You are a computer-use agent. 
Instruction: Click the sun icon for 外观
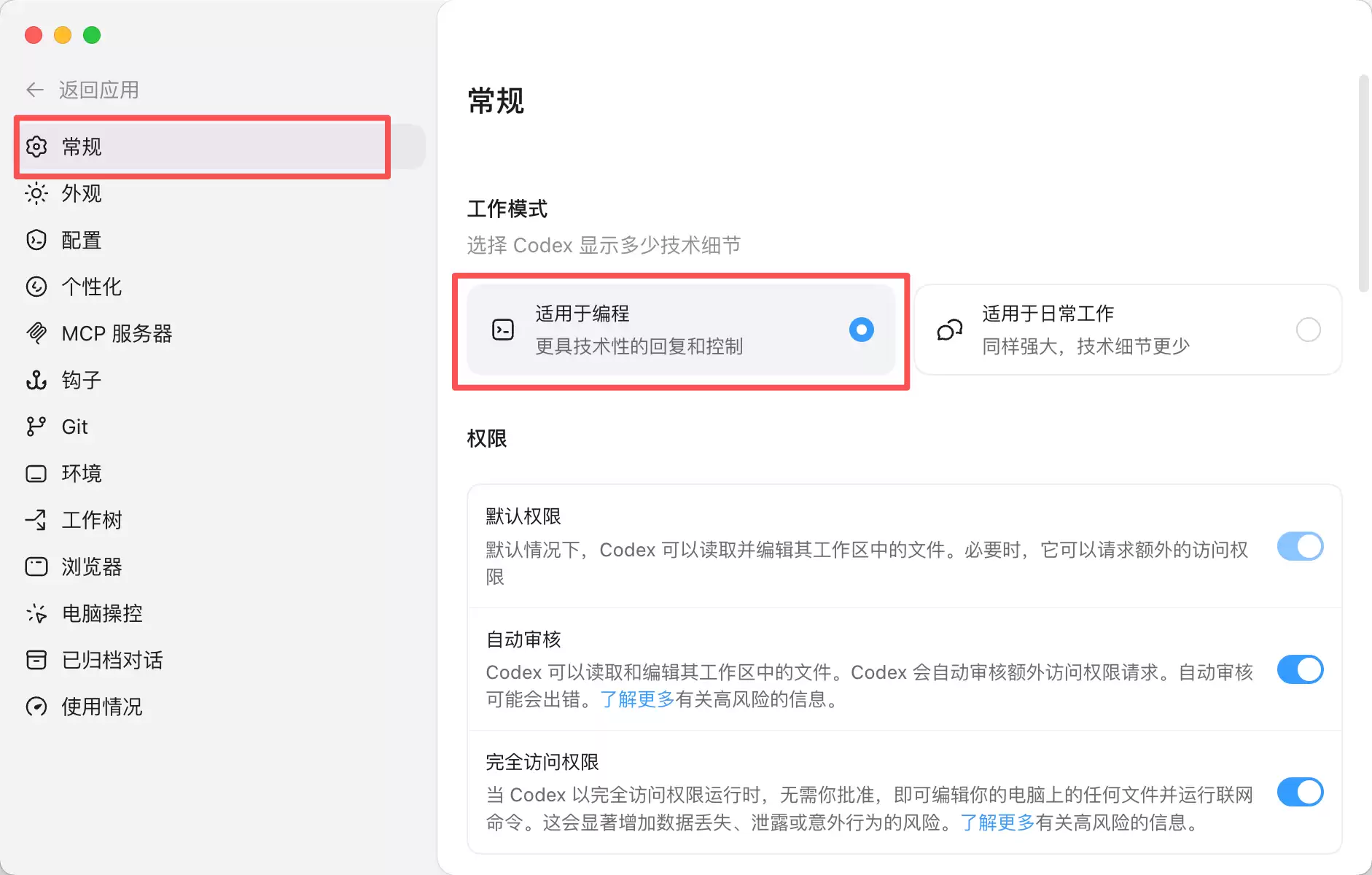click(36, 193)
